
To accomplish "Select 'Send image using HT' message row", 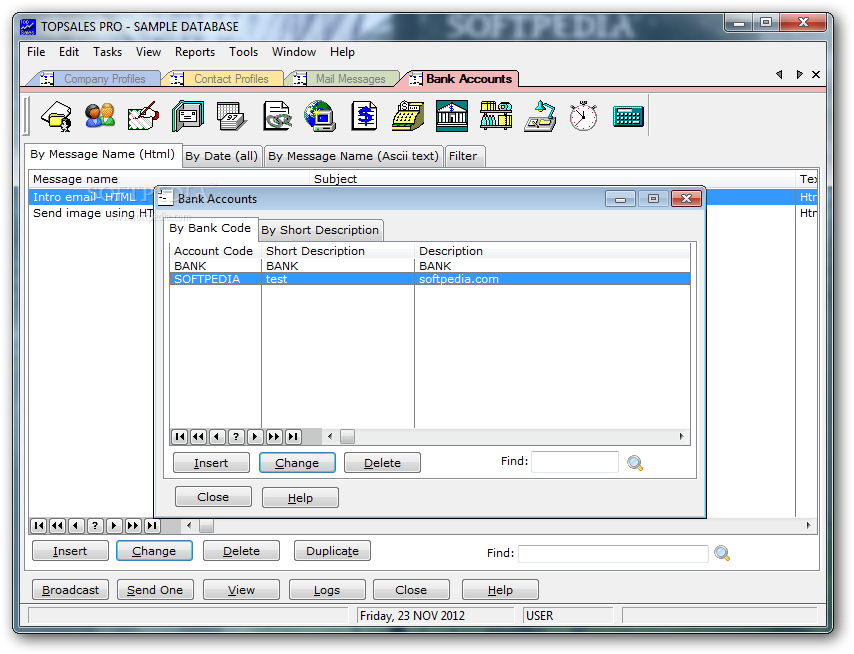I will pos(92,213).
